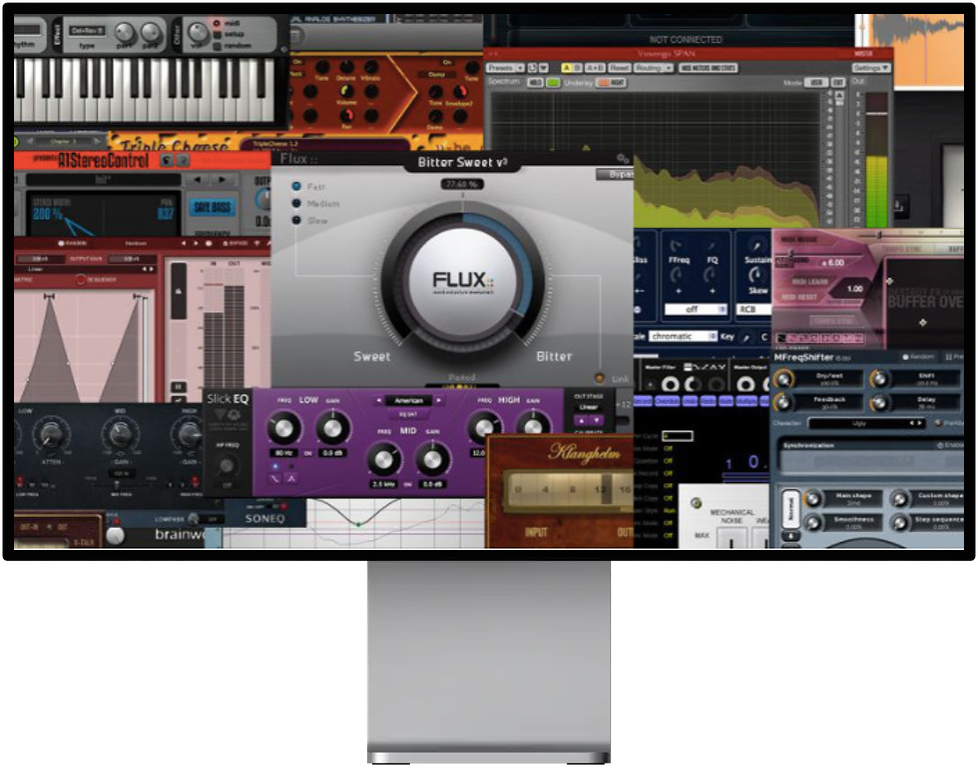Open the Routing dropdown in Voxengo SPAN
Viewport: 978px width, 768px height.
click(654, 67)
